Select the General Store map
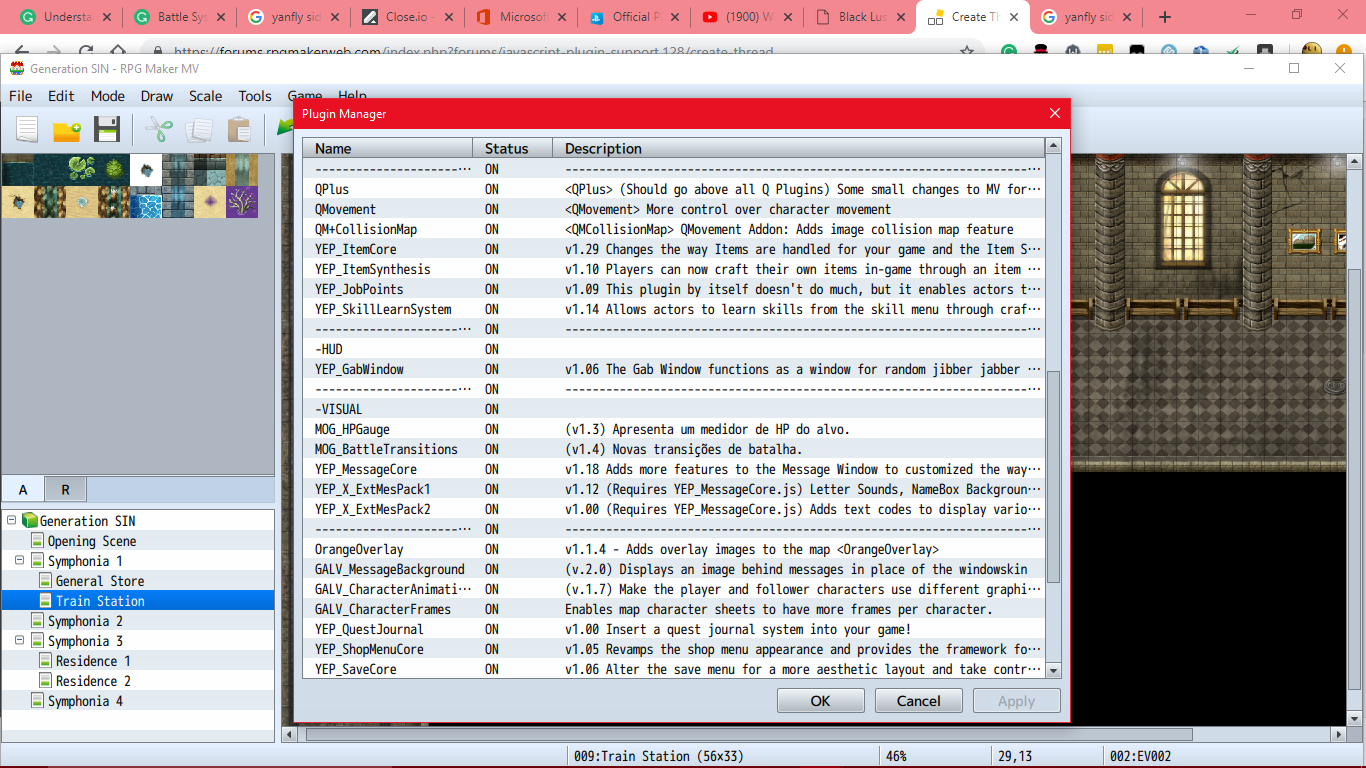The width and height of the screenshot is (1366, 768). coord(100,581)
